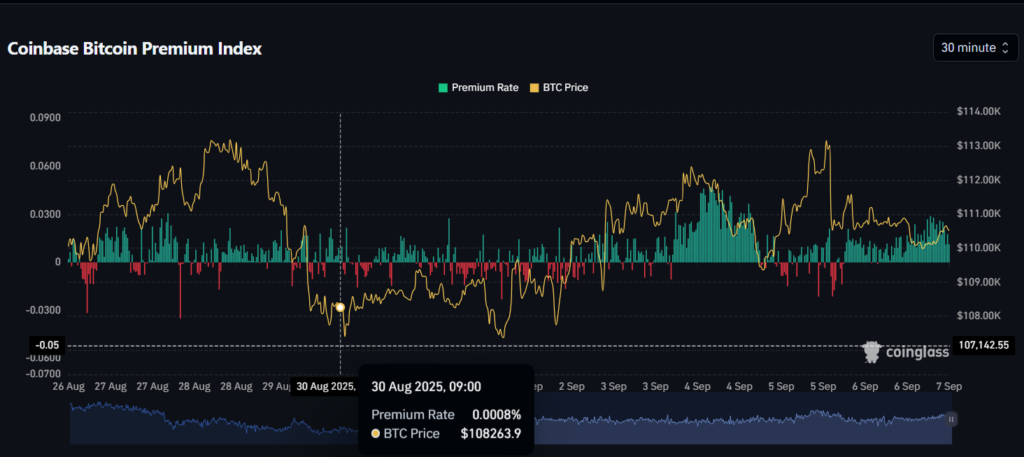Click the 7 Sep x-axis label
The height and width of the screenshot is (457, 1024).
948,386
